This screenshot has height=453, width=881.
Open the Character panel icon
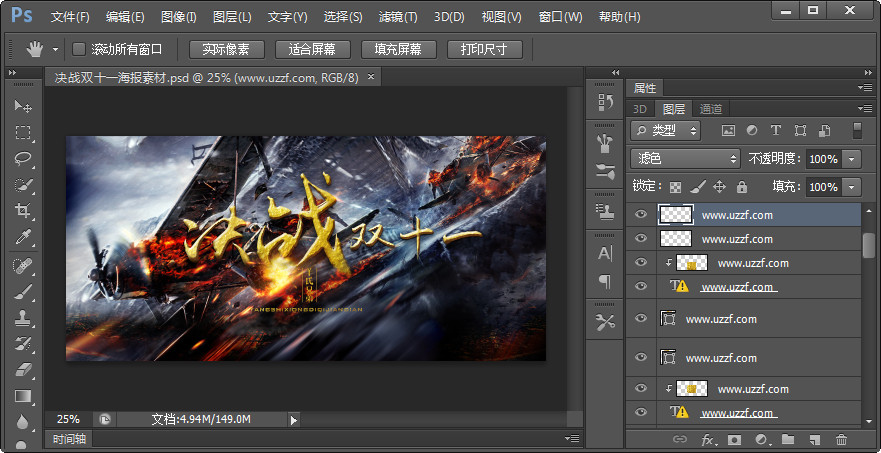(x=606, y=254)
